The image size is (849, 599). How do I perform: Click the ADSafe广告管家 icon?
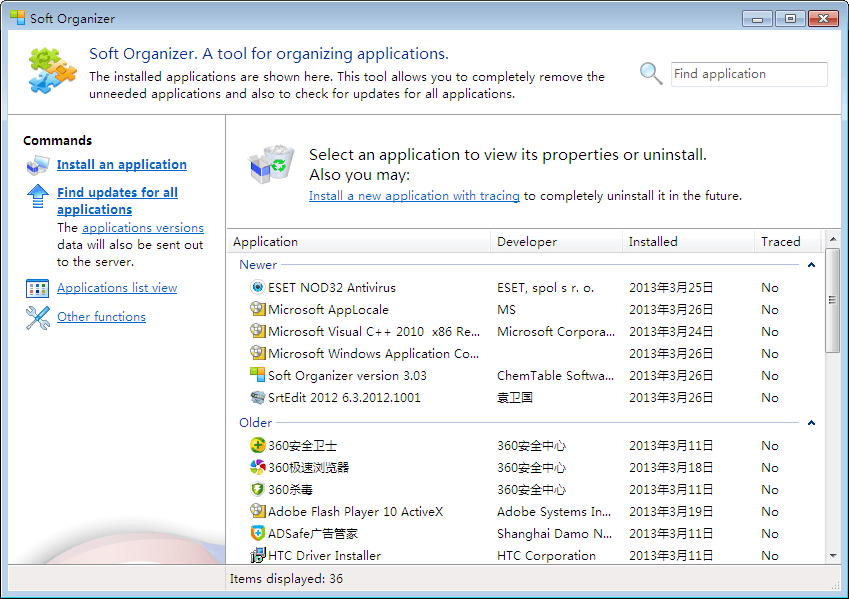point(257,533)
